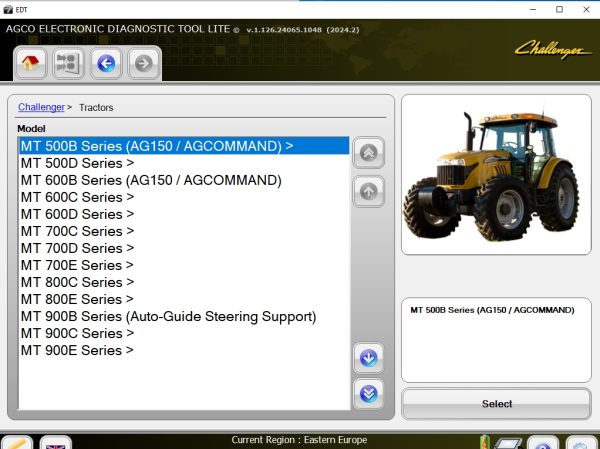Click the pencil icon in bottom bar
This screenshot has width=600, height=449.
16,443
